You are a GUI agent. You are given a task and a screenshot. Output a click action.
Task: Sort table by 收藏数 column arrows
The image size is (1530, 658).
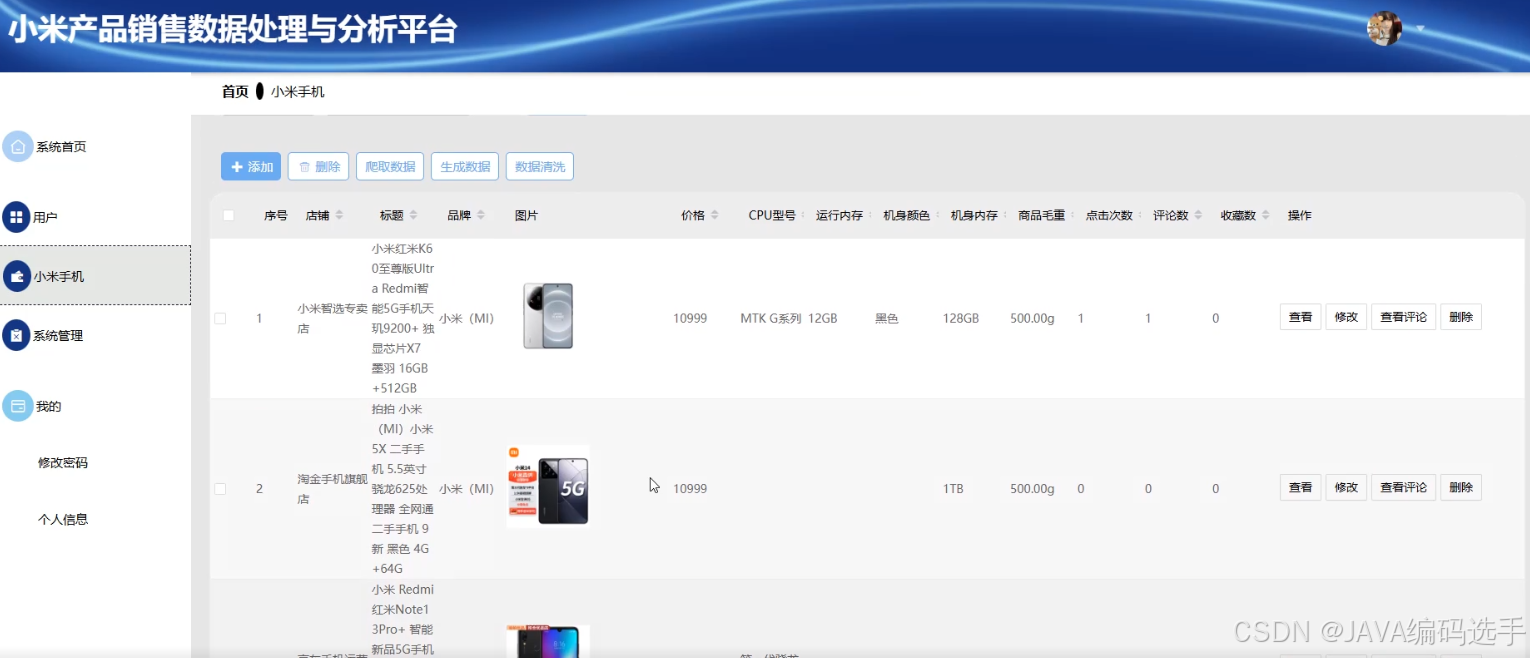(x=1265, y=215)
